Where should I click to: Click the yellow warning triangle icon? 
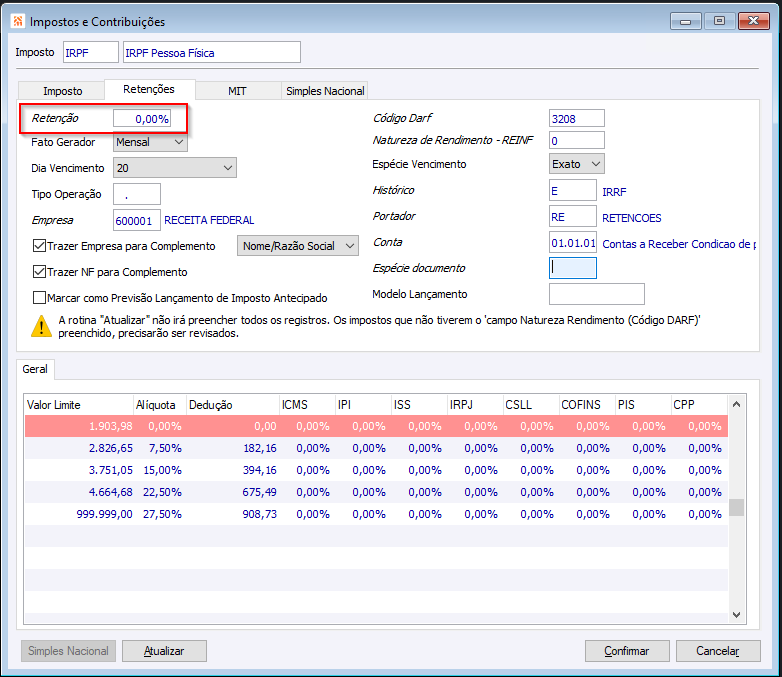tap(41, 326)
